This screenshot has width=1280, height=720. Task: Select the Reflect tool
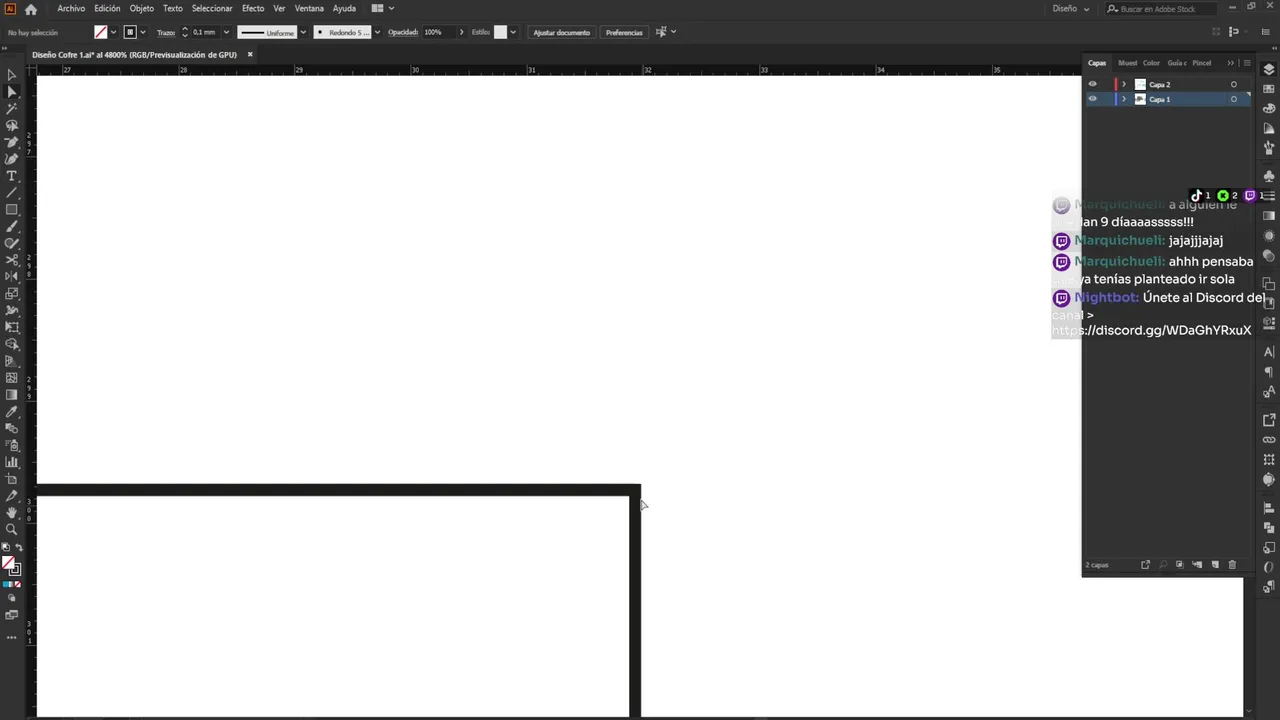click(12, 277)
